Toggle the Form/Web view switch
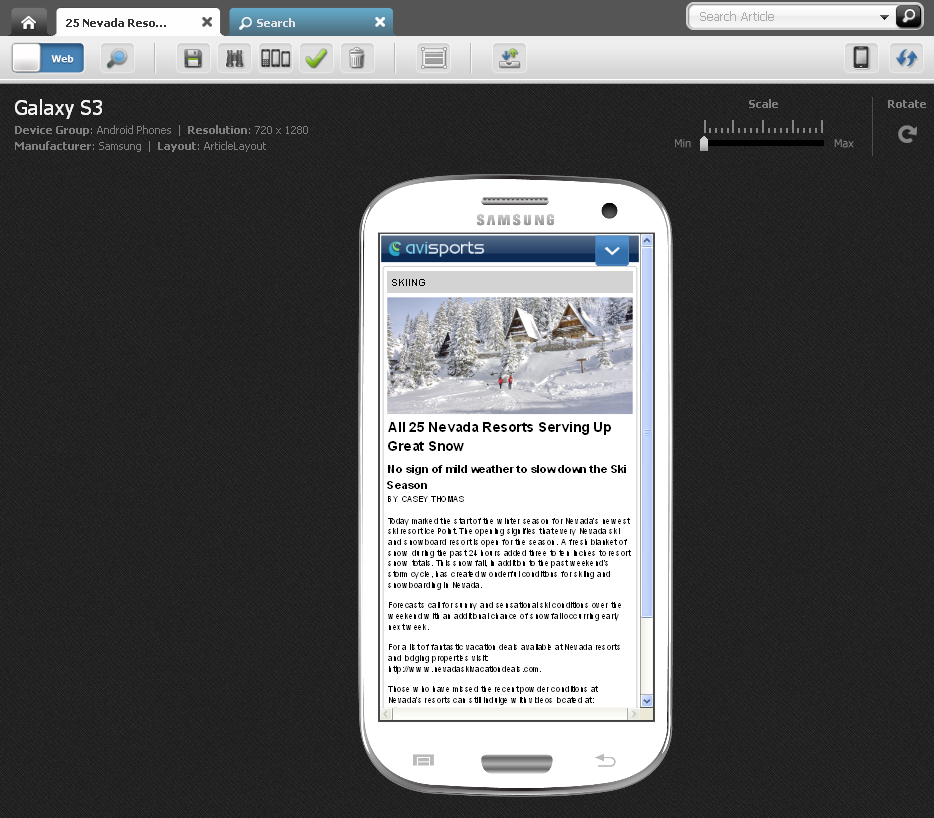 click(48, 58)
